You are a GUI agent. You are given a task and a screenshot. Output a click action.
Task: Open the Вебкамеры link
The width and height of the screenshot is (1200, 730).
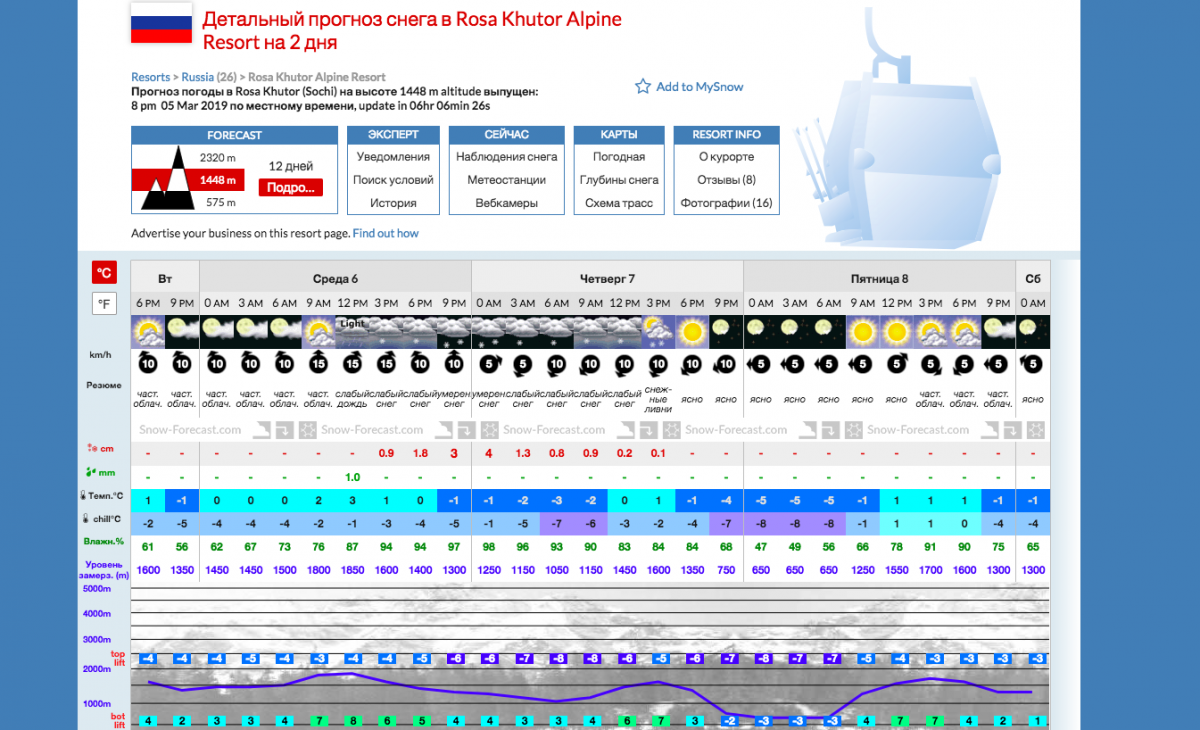point(507,203)
